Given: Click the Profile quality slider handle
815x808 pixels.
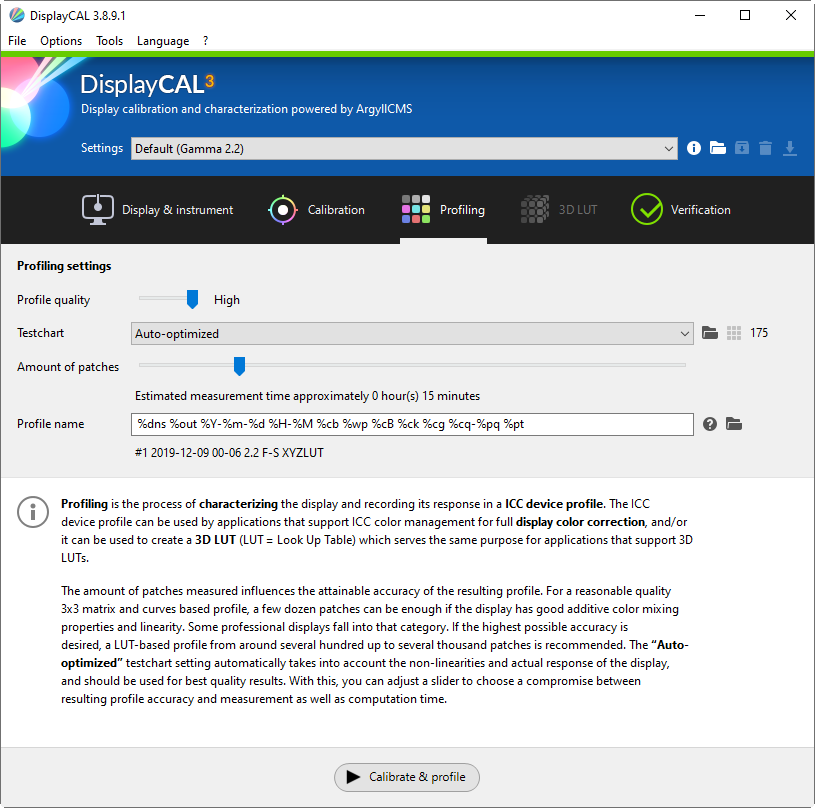Looking at the screenshot, I should click(192, 299).
